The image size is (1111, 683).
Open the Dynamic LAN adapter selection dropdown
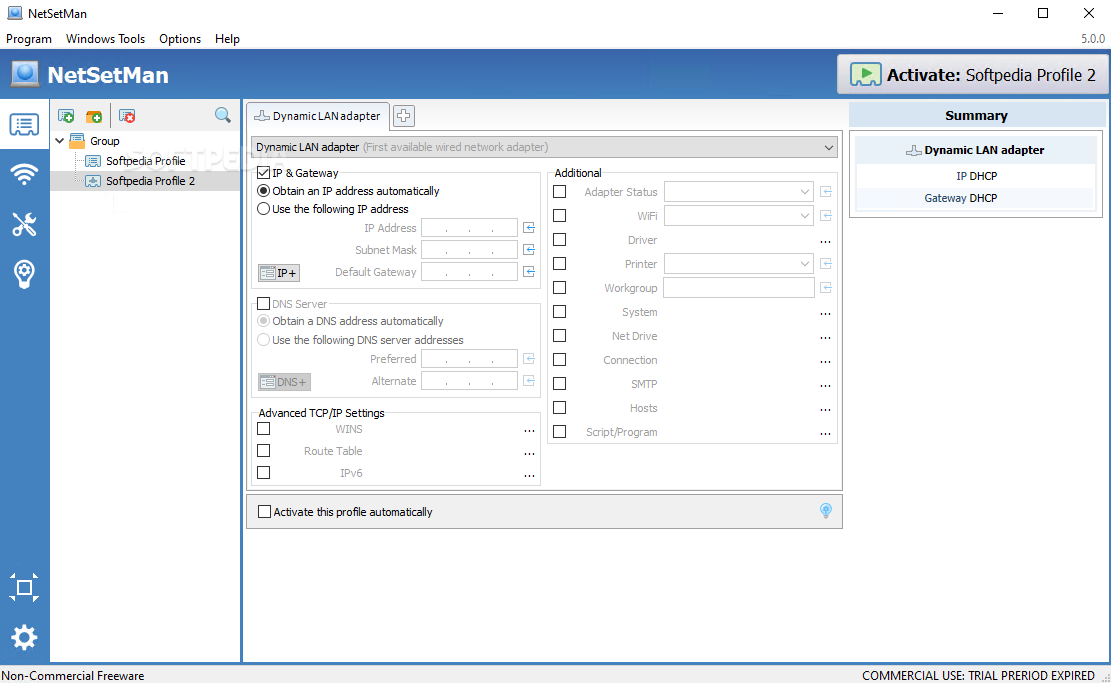[x=544, y=147]
